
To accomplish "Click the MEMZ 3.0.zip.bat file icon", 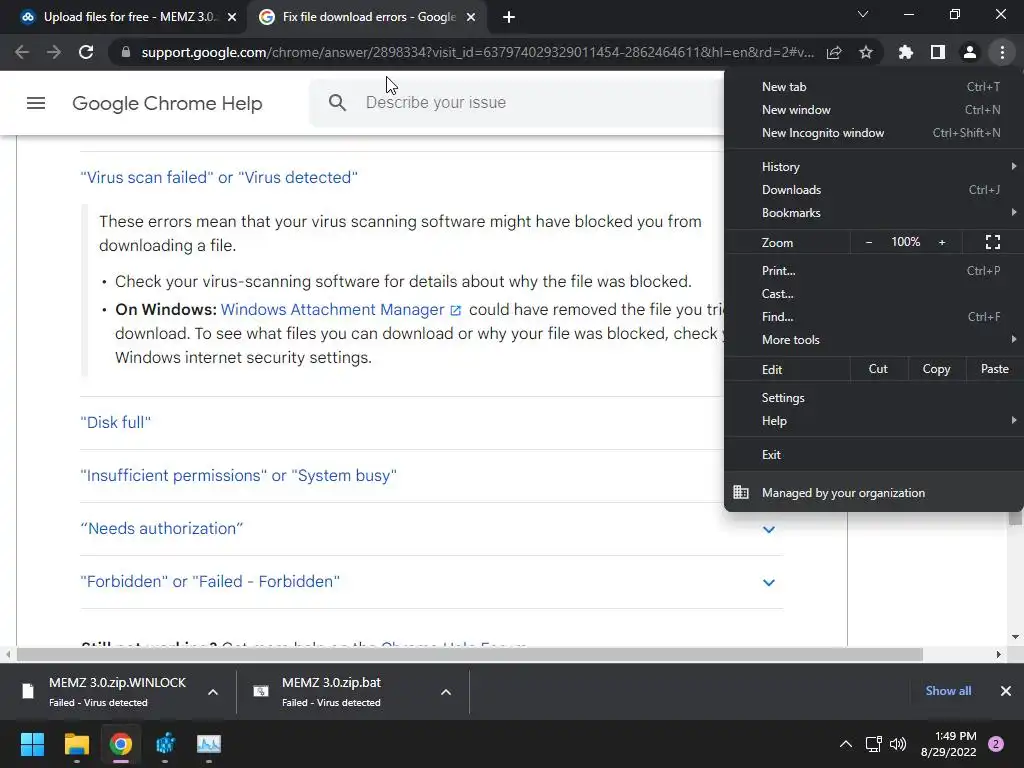I will pyautogui.click(x=261, y=691).
